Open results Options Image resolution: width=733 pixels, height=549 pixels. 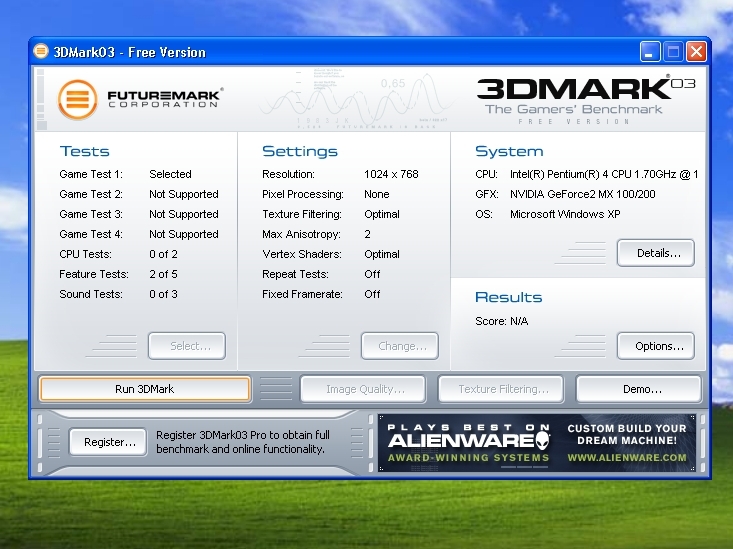click(655, 346)
